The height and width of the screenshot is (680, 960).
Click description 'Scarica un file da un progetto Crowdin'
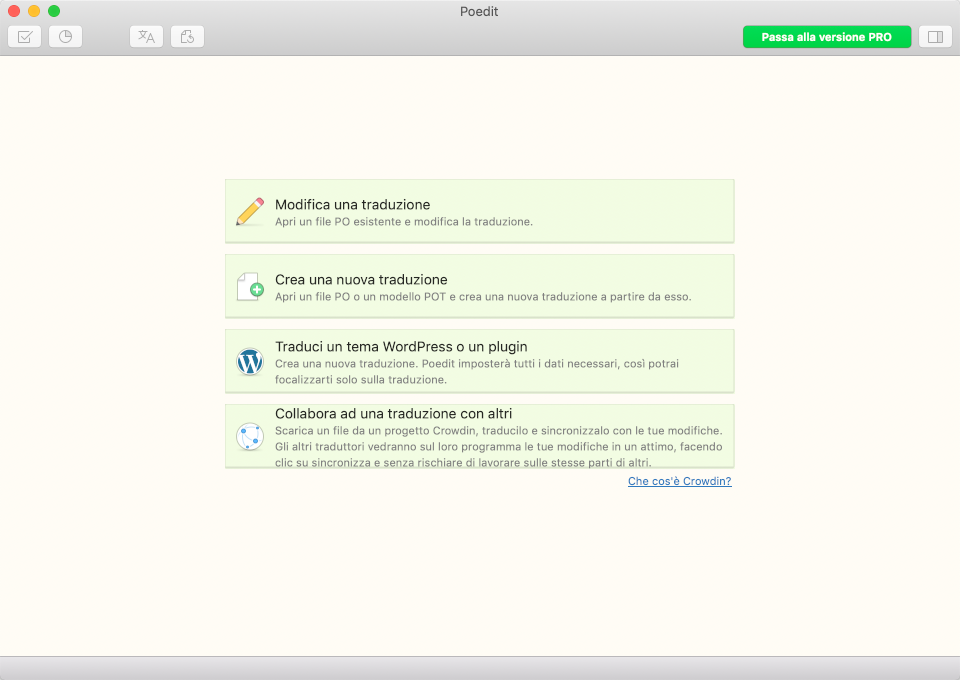(x=498, y=446)
